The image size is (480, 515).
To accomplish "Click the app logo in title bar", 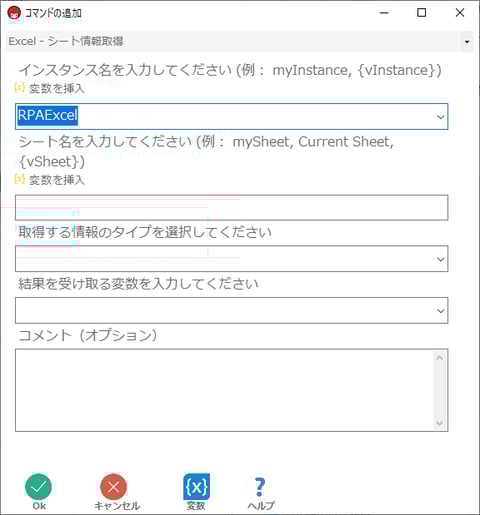I will (14, 13).
